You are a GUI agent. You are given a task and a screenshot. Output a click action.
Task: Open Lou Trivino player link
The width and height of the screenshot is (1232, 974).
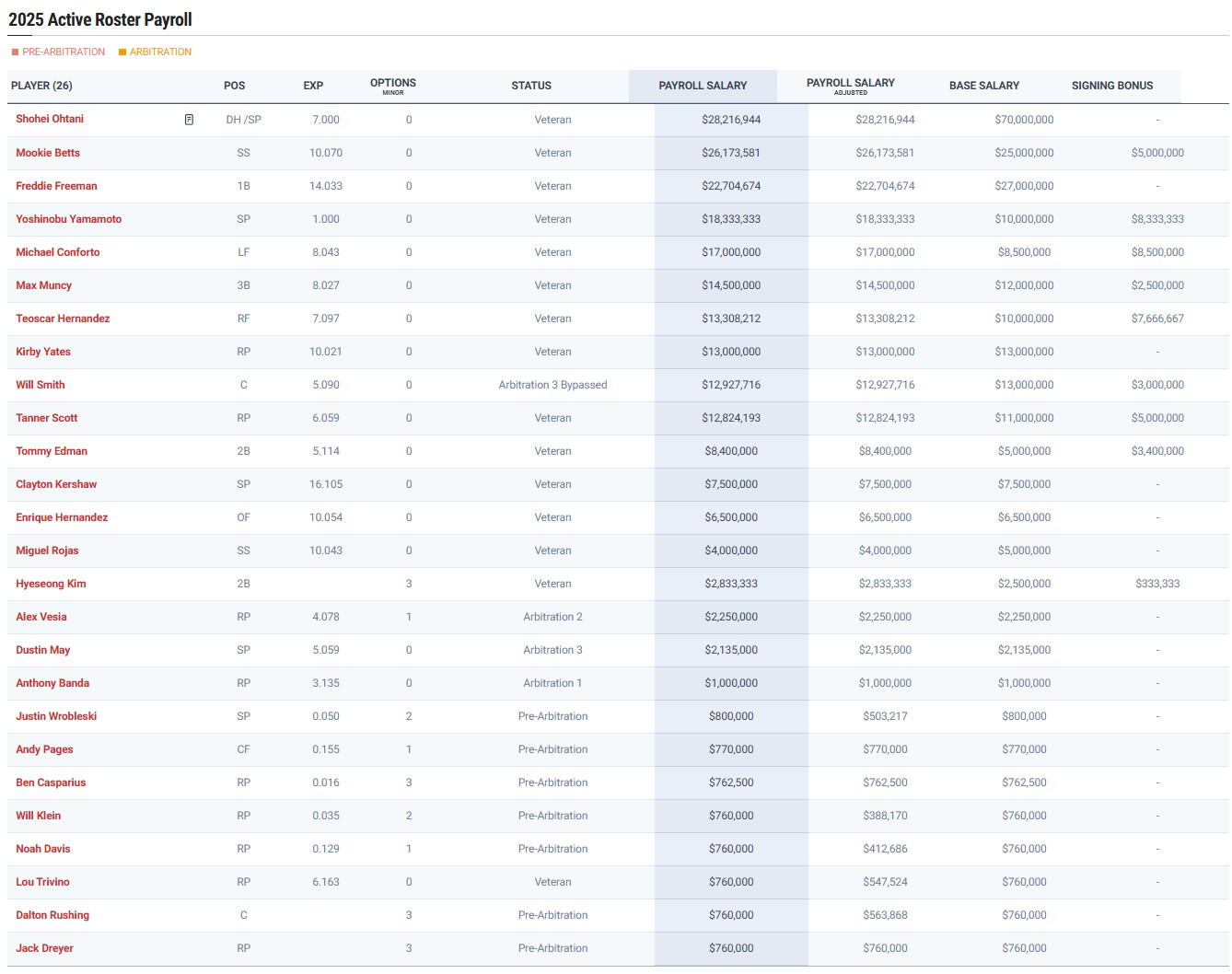(42, 882)
